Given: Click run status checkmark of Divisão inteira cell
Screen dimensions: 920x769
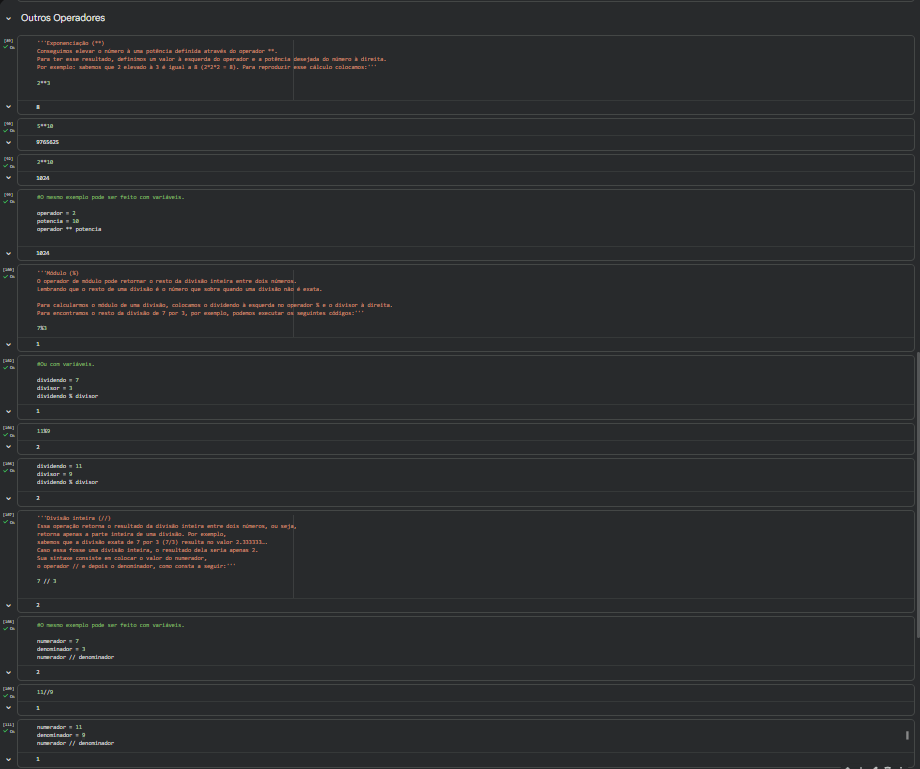Looking at the screenshot, I should click(6, 521).
